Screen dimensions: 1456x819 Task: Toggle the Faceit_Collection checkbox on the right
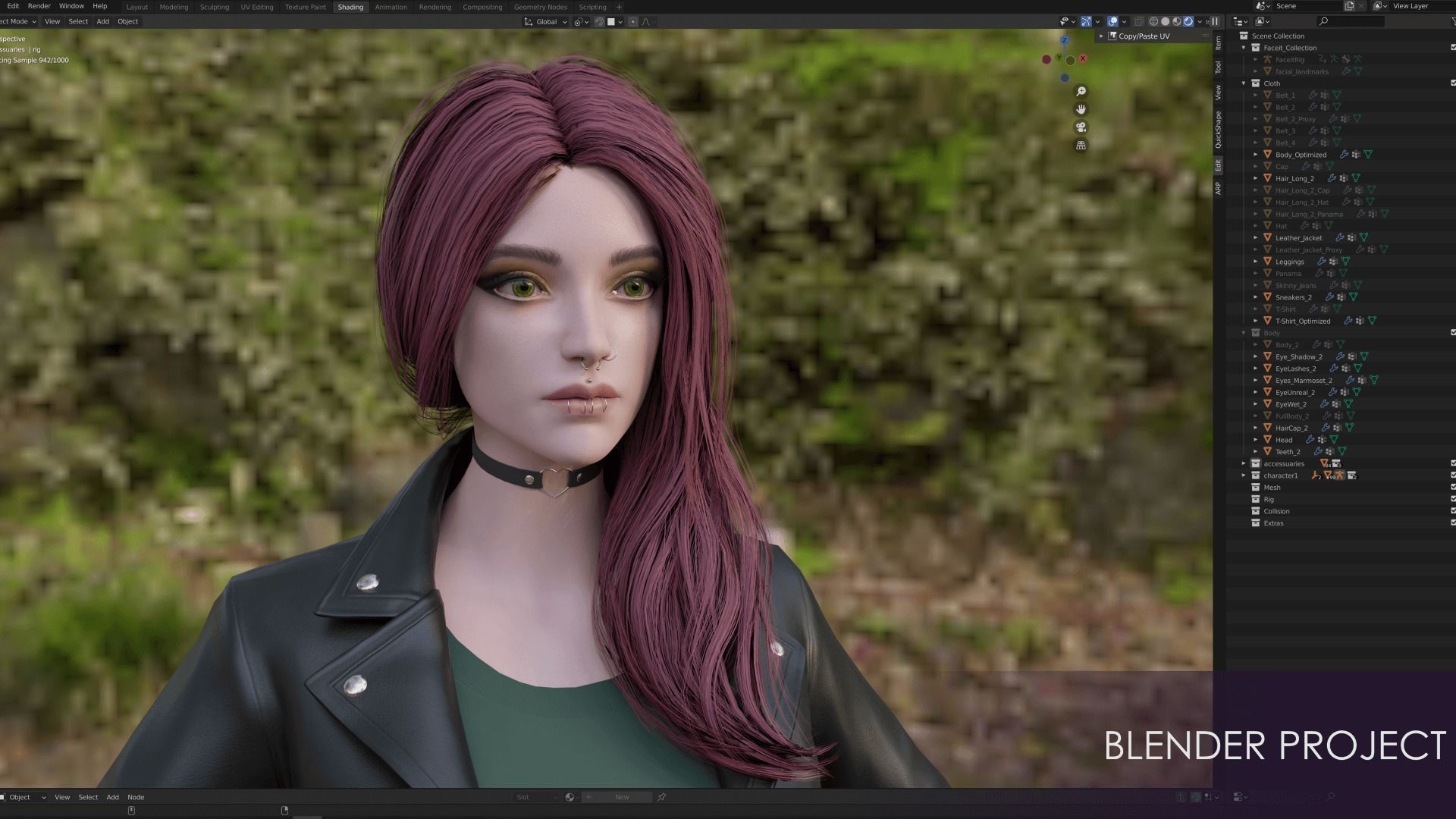(1451, 48)
